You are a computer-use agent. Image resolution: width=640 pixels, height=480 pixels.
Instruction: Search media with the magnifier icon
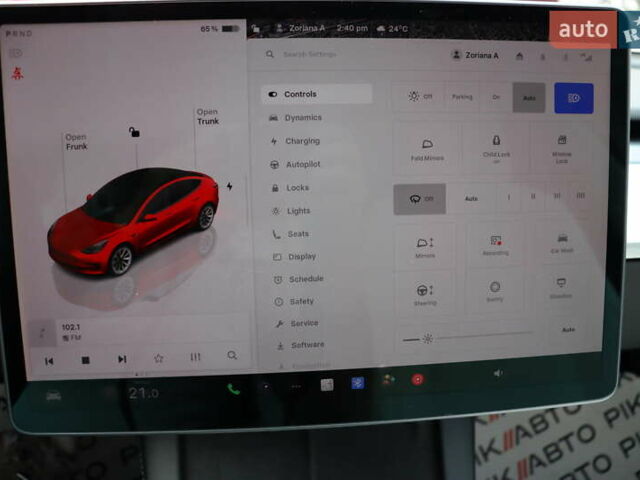[232, 355]
